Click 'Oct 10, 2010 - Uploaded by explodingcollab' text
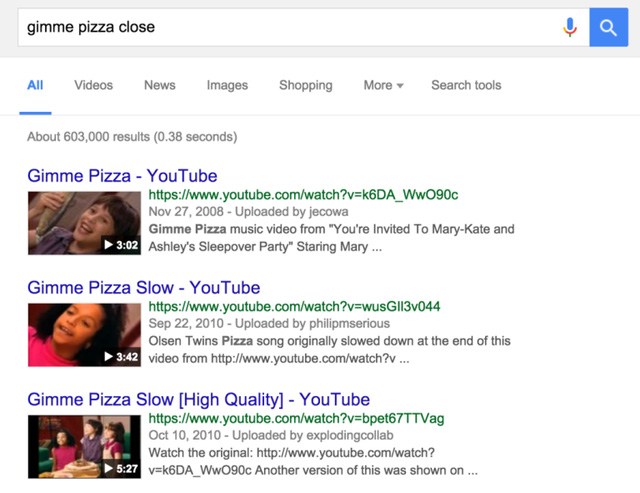Screen dimensions: 640x493 (271, 435)
